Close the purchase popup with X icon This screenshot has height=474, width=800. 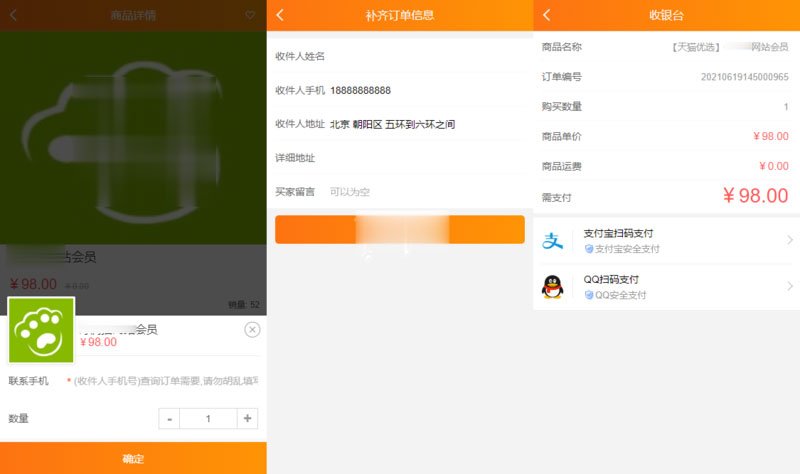(252, 330)
